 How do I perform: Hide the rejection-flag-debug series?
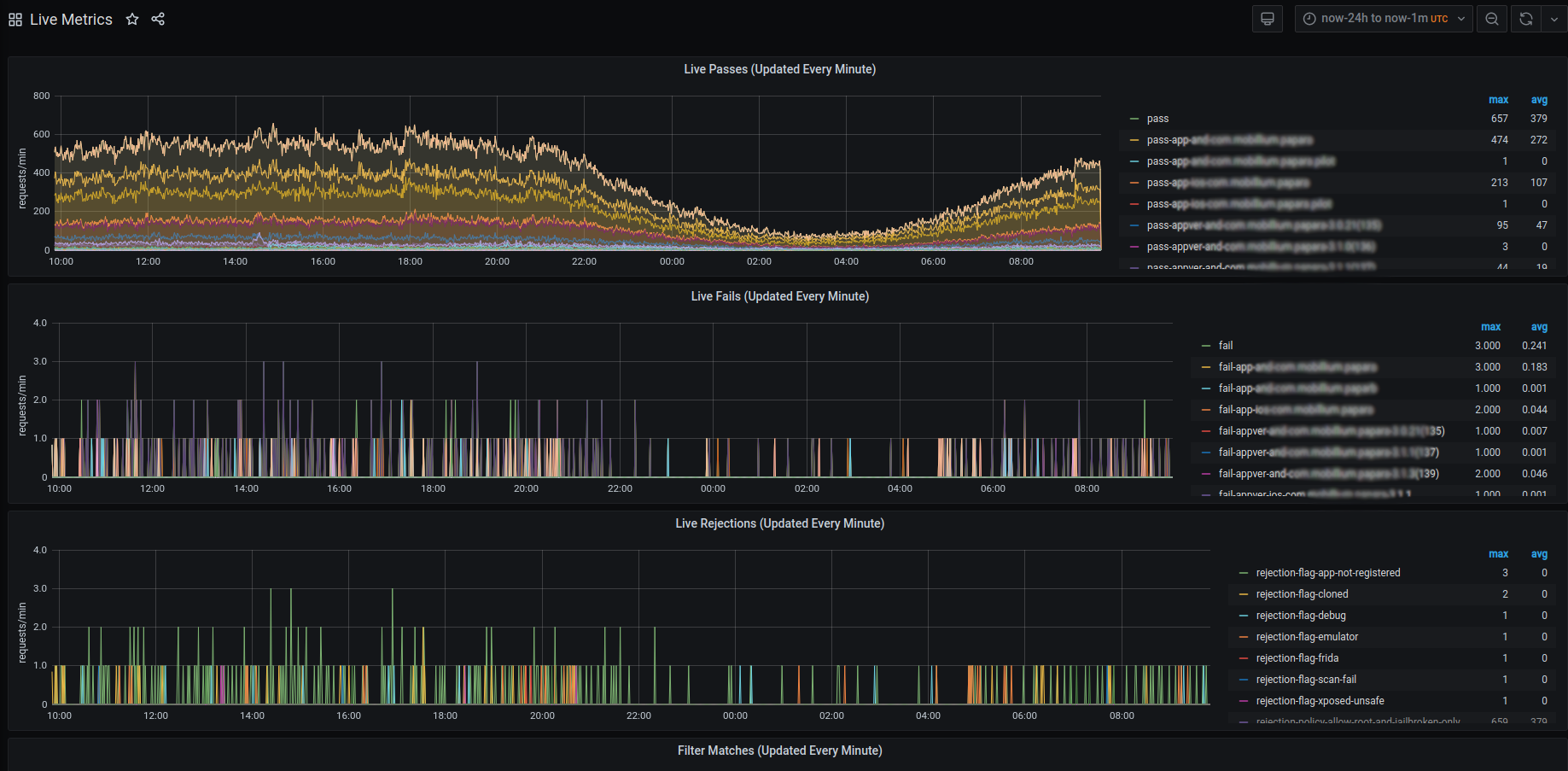click(1301, 615)
